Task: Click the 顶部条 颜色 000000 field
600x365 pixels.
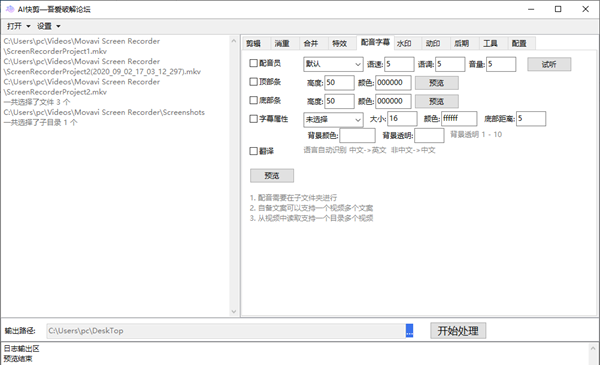Action: [x=393, y=83]
